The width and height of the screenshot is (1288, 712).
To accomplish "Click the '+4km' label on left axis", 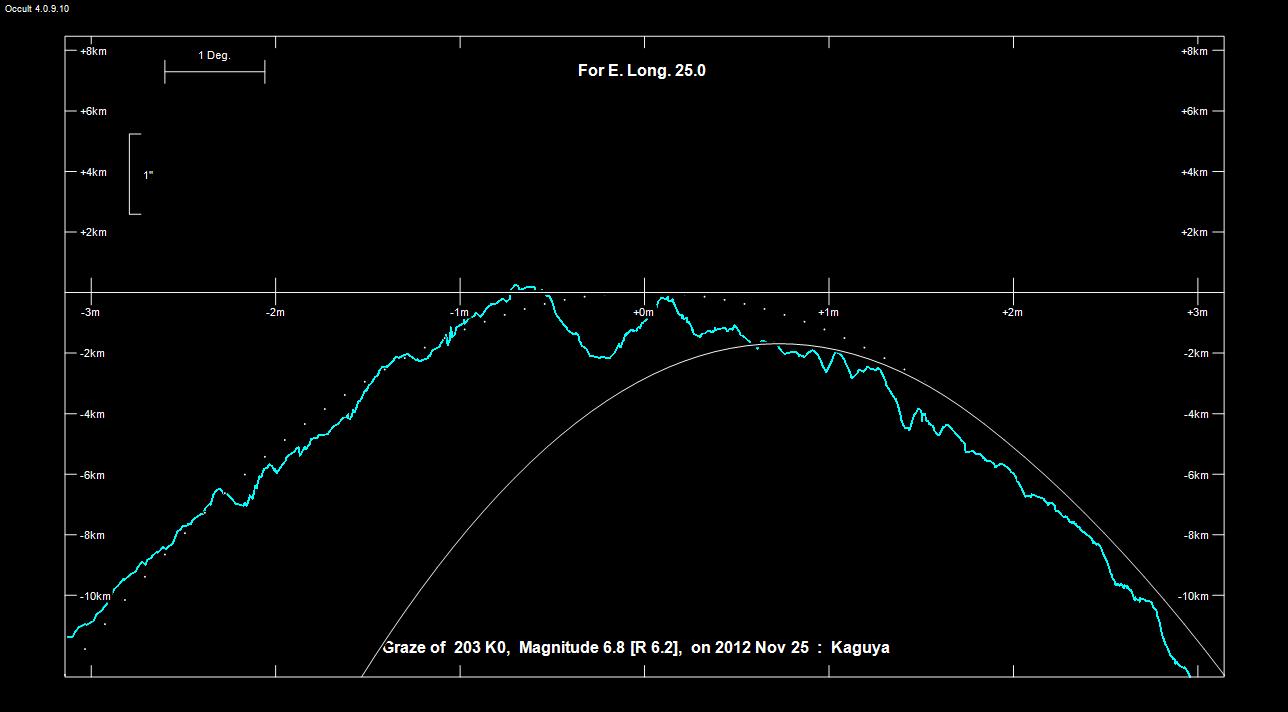I will click(93, 172).
